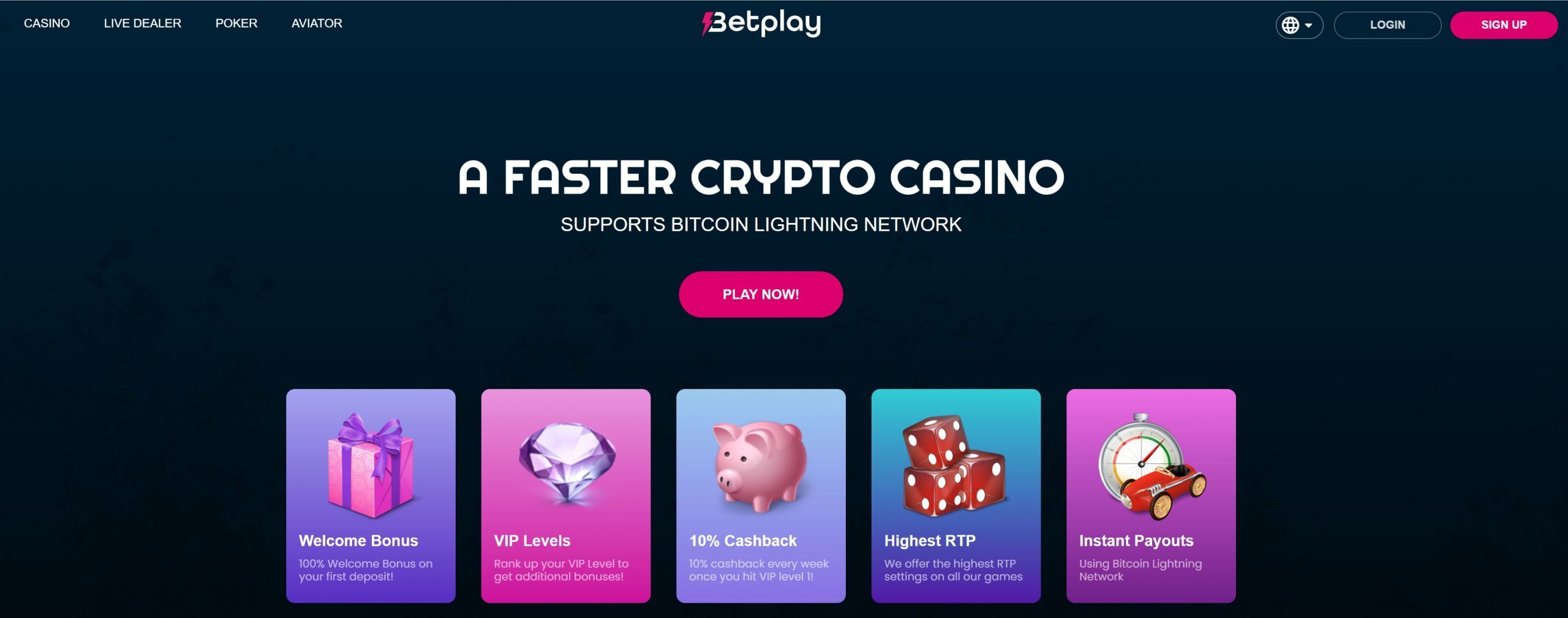
Task: Select the Welcome Bonus card title
Action: (358, 541)
